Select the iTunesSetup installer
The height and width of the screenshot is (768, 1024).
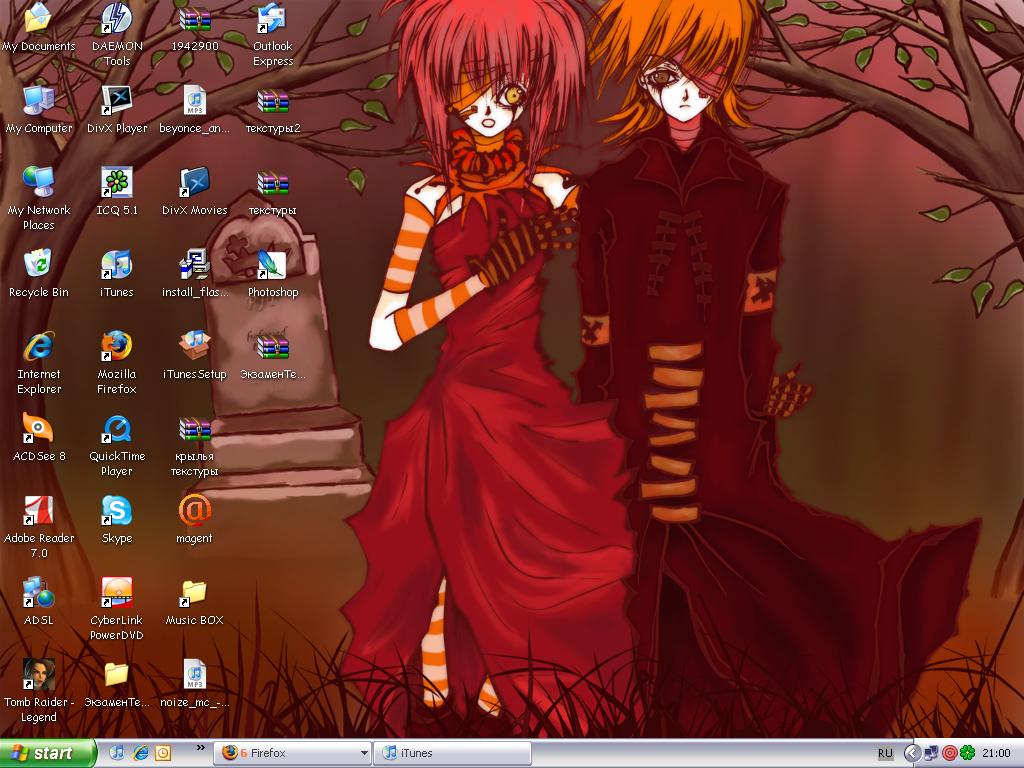click(x=195, y=356)
